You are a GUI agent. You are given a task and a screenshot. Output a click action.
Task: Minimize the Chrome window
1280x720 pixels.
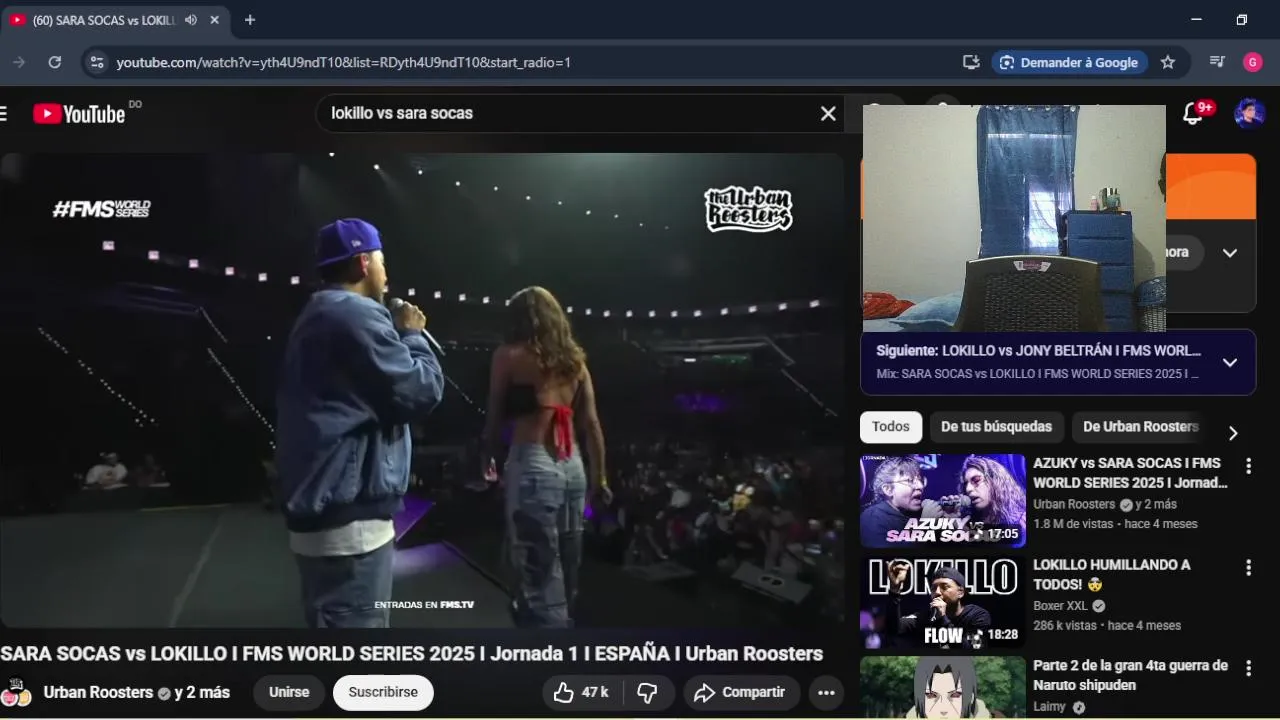pos(1196,20)
